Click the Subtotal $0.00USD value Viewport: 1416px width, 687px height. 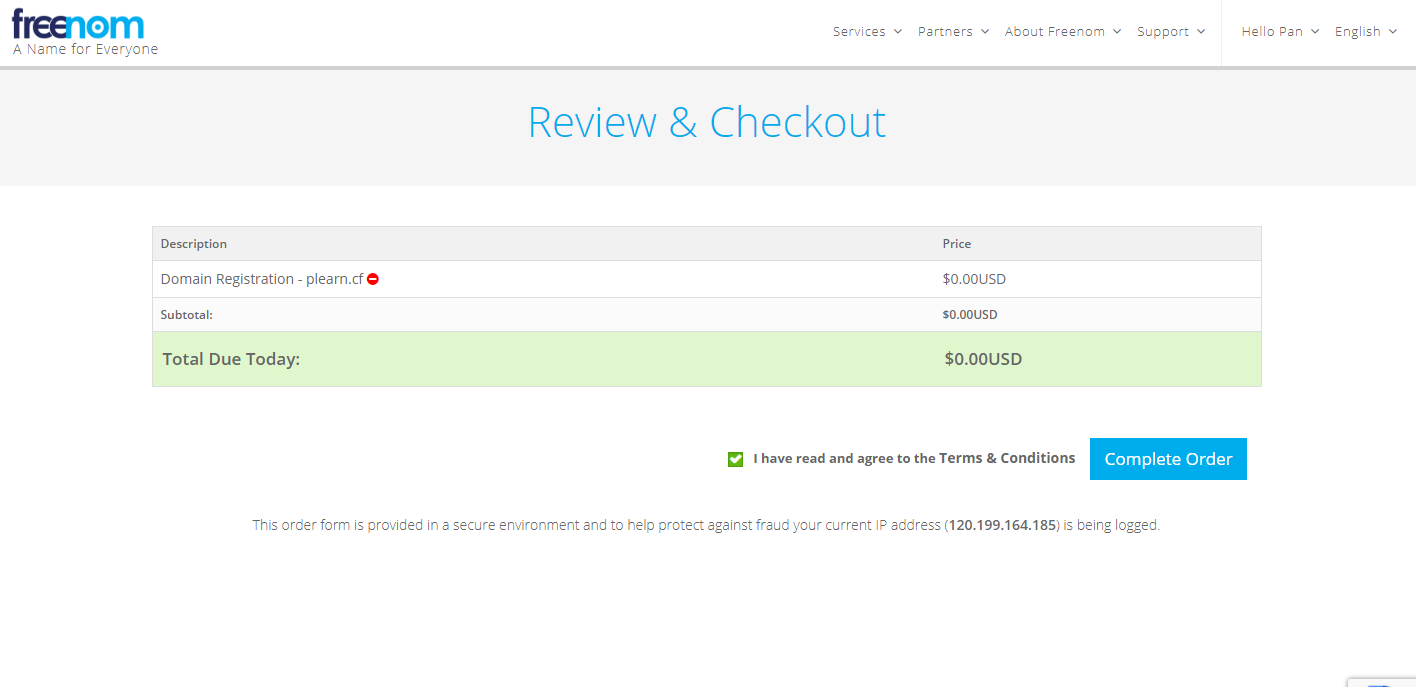click(x=970, y=315)
